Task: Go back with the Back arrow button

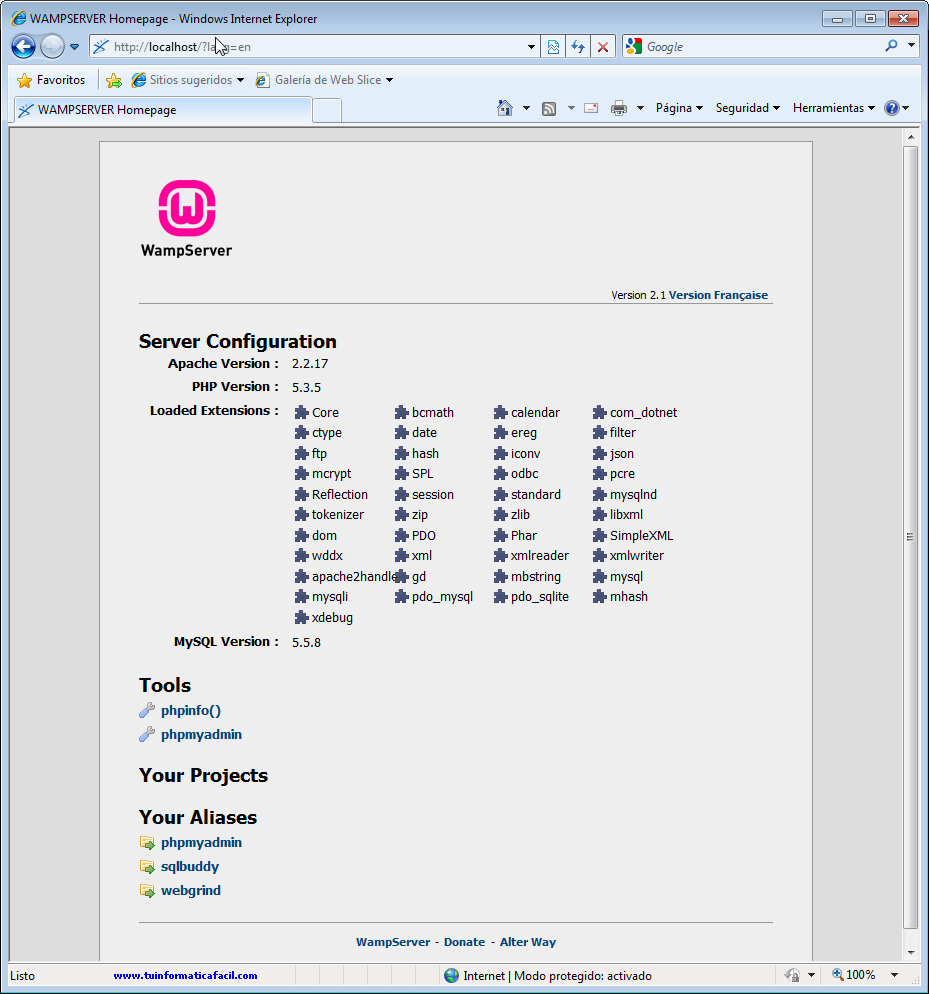Action: pos(23,46)
